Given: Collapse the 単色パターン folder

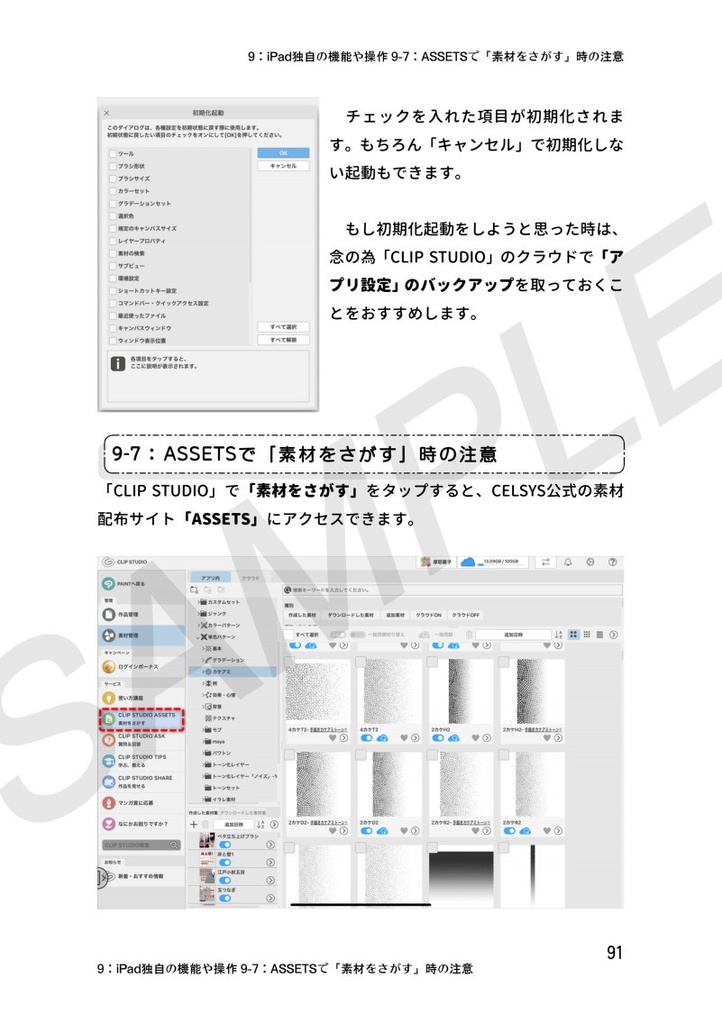Looking at the screenshot, I should [198, 637].
